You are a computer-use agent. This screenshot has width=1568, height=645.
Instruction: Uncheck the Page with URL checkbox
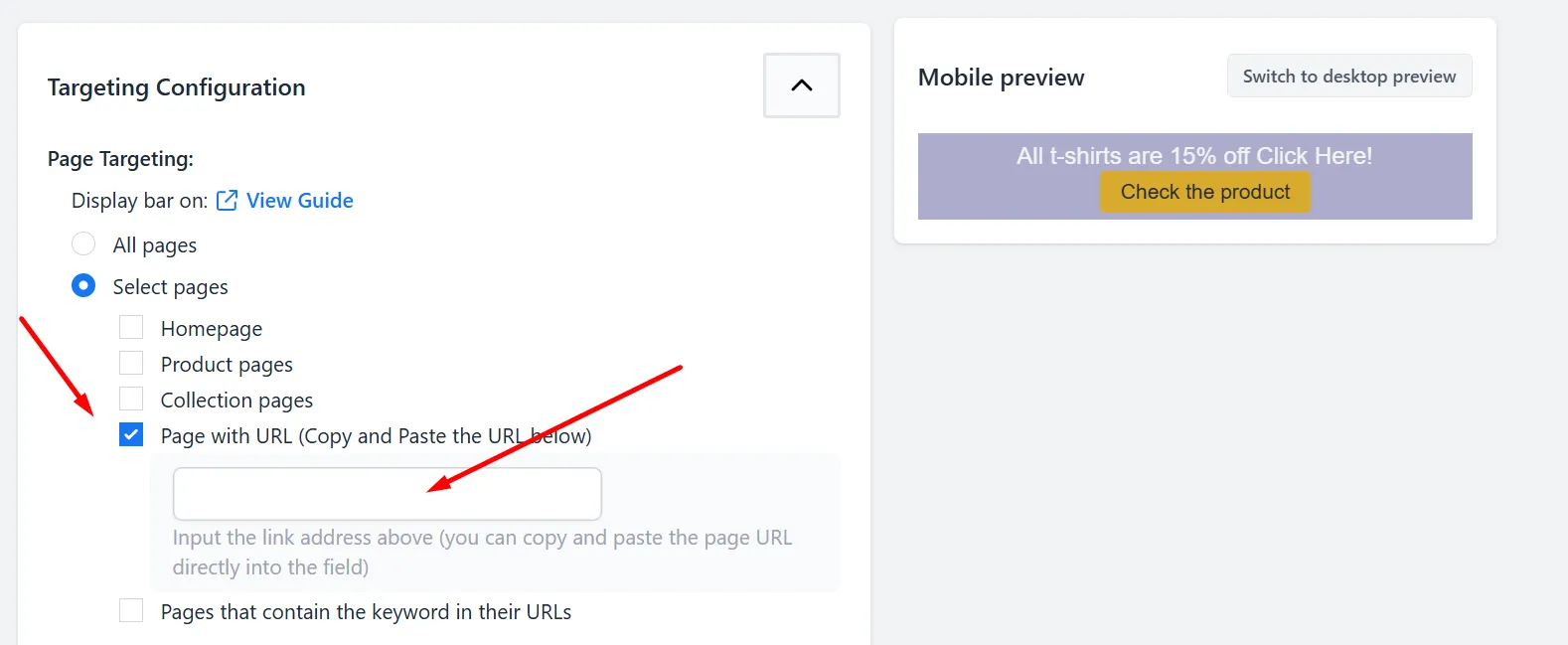[x=131, y=434]
